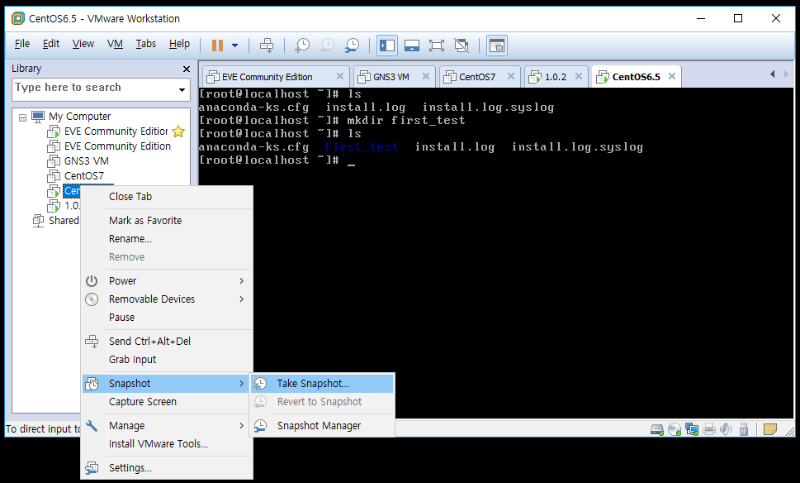This screenshot has width=800, height=483.
Task: Send Ctrl+Alt+Del via toolbar icon
Action: pos(266,45)
